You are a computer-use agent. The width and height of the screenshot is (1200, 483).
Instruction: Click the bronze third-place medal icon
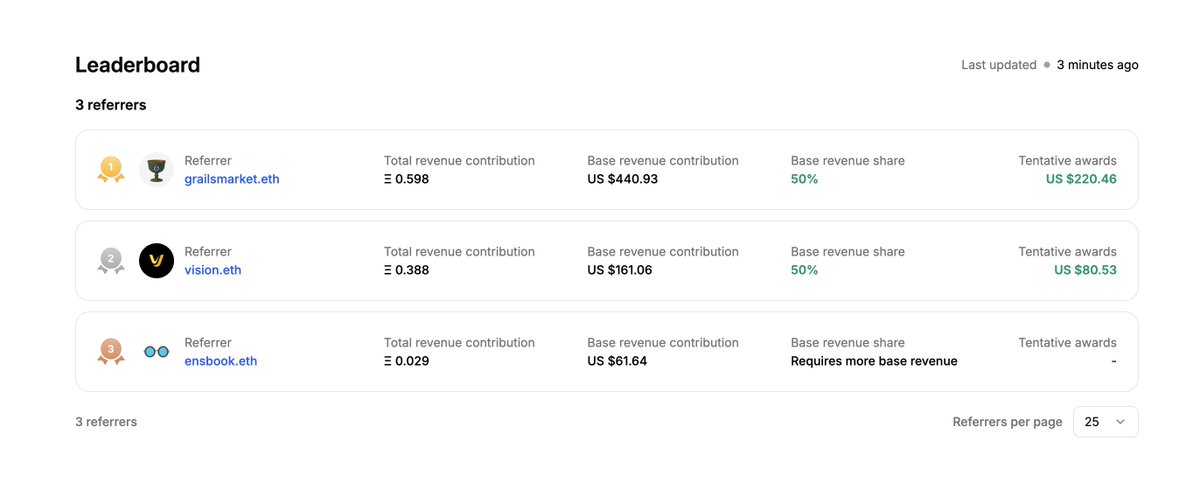[110, 352]
